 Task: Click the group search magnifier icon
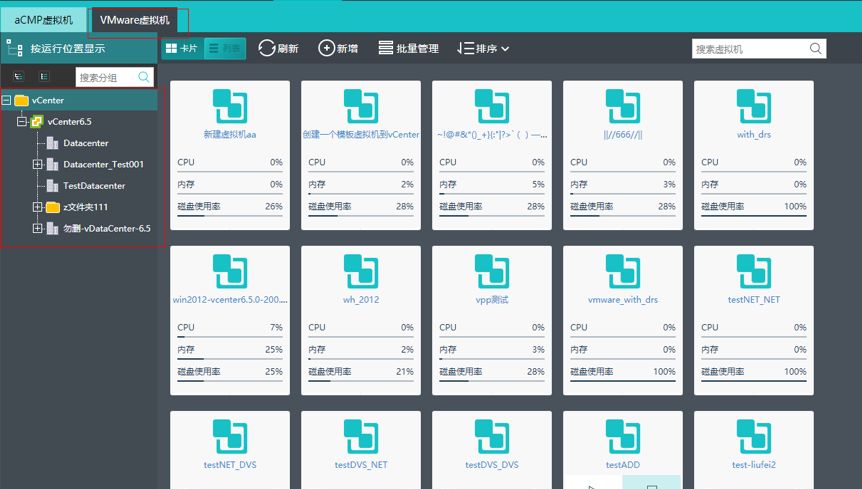(x=144, y=77)
